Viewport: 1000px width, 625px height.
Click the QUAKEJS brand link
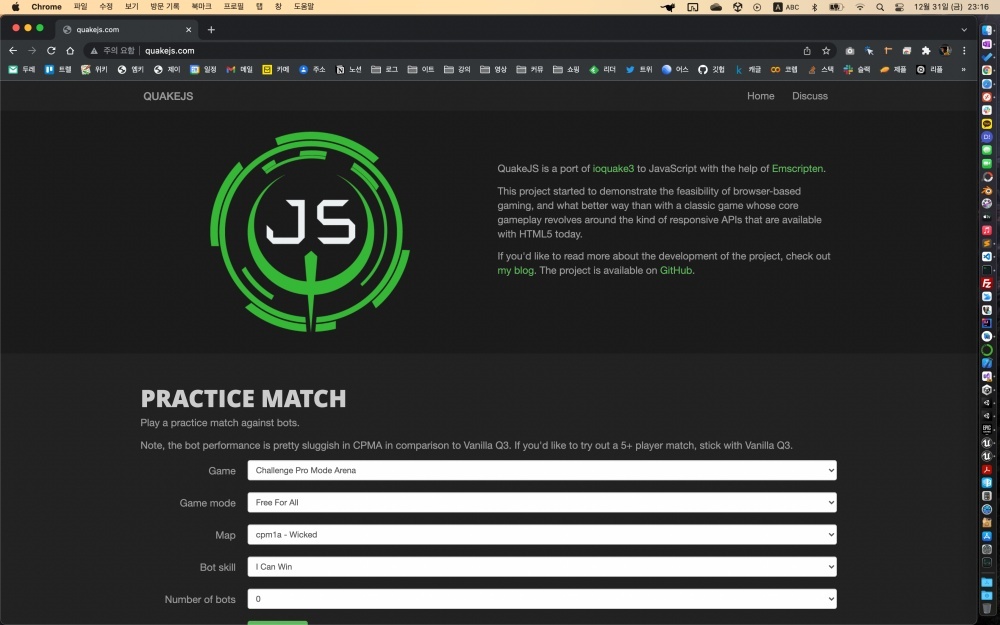168,96
